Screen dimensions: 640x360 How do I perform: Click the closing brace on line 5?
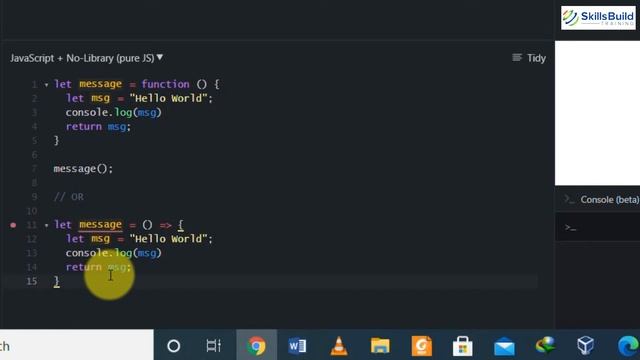click(x=56, y=140)
